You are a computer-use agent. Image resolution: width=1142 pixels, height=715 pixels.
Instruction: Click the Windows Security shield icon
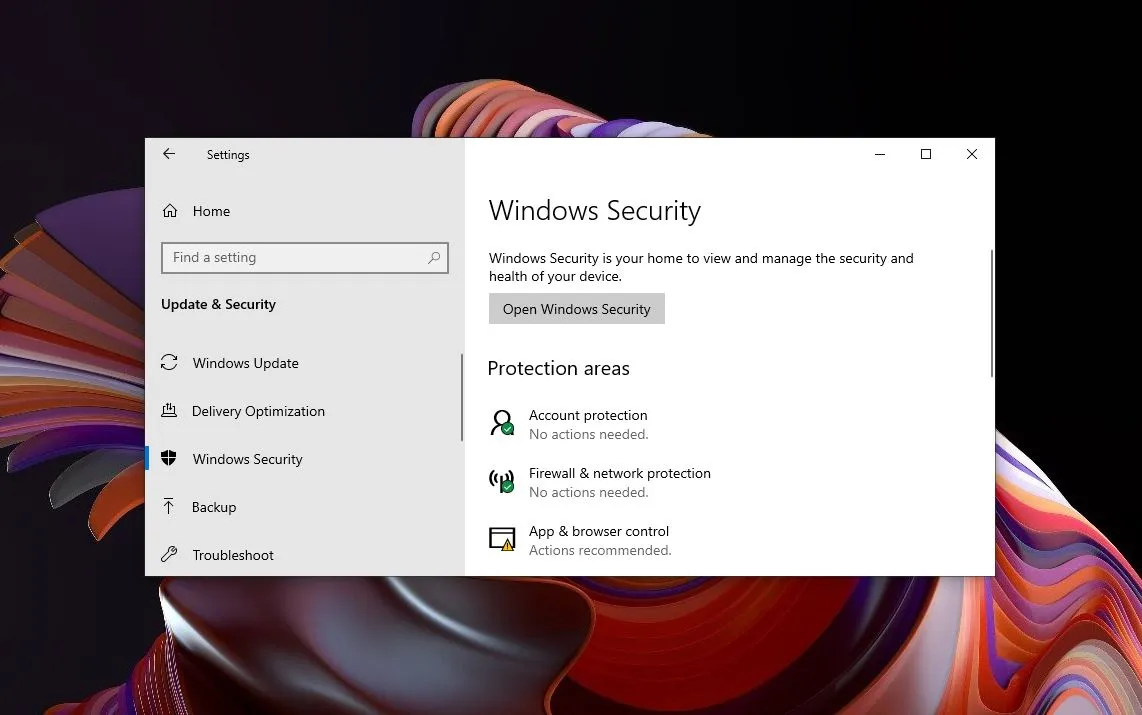[170, 459]
